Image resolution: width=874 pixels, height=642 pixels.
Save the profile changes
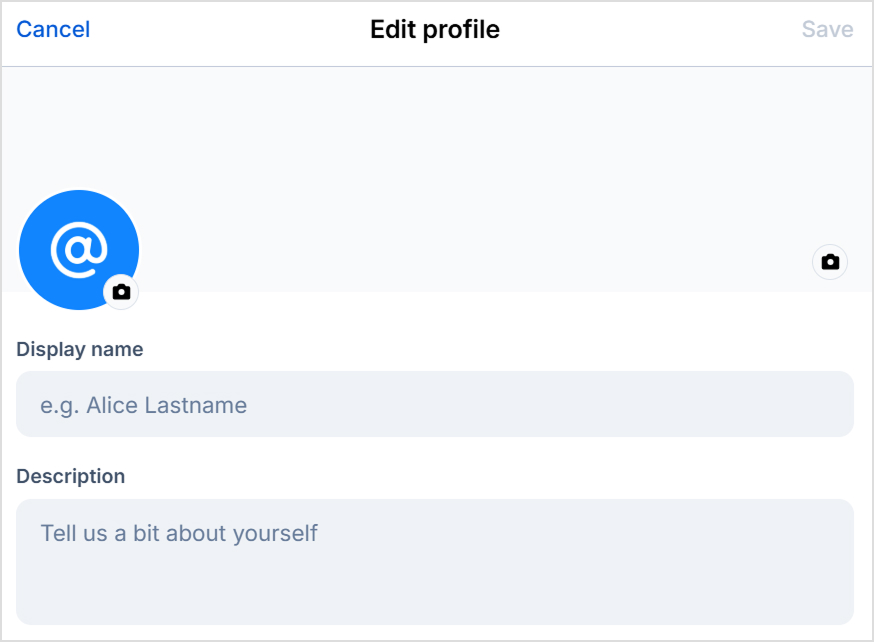point(827,29)
